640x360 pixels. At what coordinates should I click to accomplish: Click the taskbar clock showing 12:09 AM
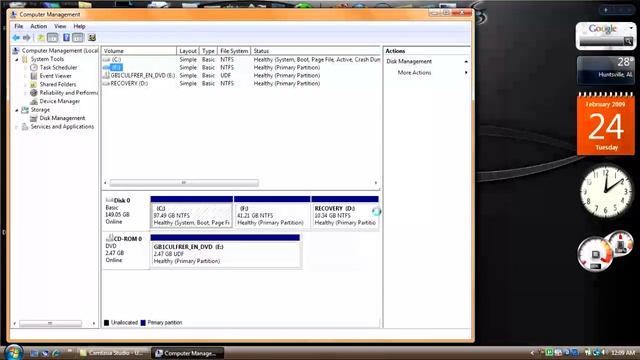pyautogui.click(x=623, y=353)
